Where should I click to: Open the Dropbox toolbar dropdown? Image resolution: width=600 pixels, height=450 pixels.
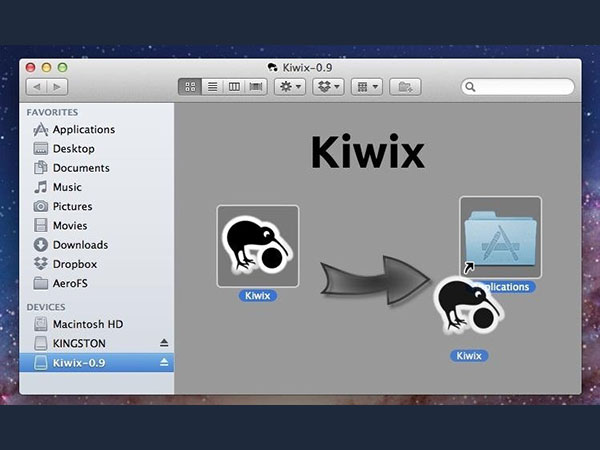pyautogui.click(x=329, y=87)
